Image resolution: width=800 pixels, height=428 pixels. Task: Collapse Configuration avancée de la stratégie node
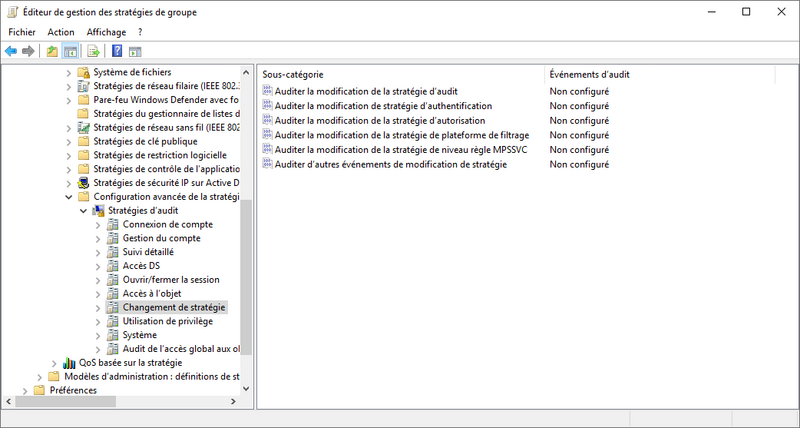pyautogui.click(x=69, y=197)
